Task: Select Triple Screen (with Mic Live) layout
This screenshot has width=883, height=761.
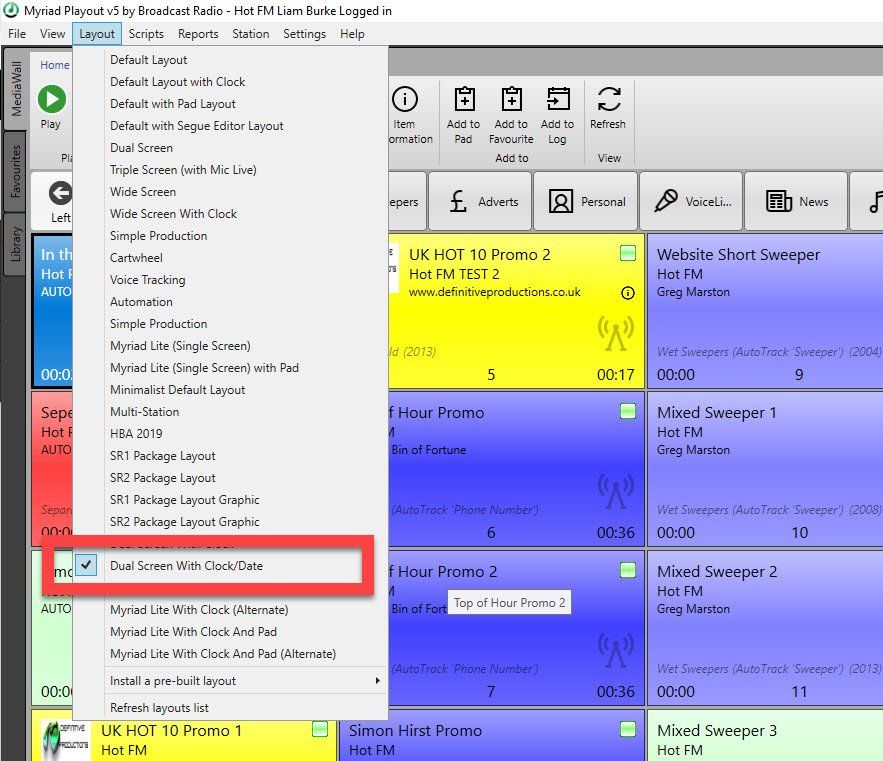Action: coord(183,170)
